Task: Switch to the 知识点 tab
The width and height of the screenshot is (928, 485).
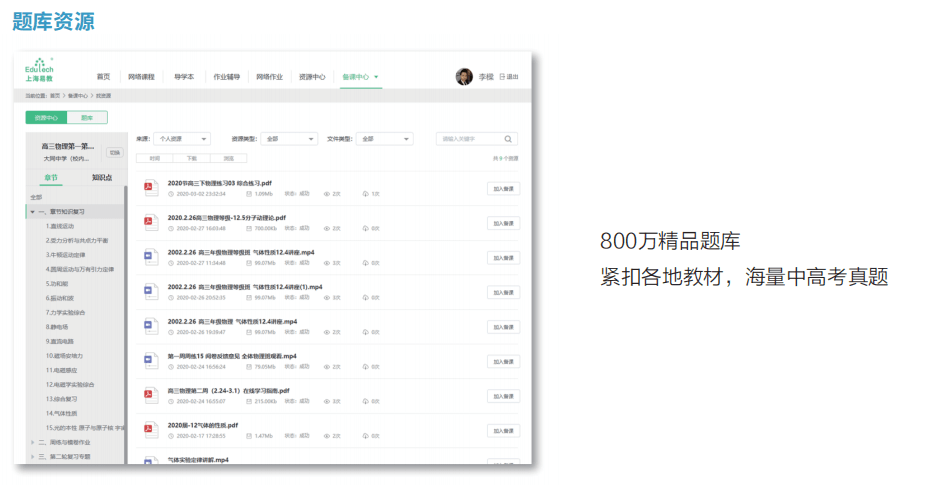Action: tap(101, 178)
